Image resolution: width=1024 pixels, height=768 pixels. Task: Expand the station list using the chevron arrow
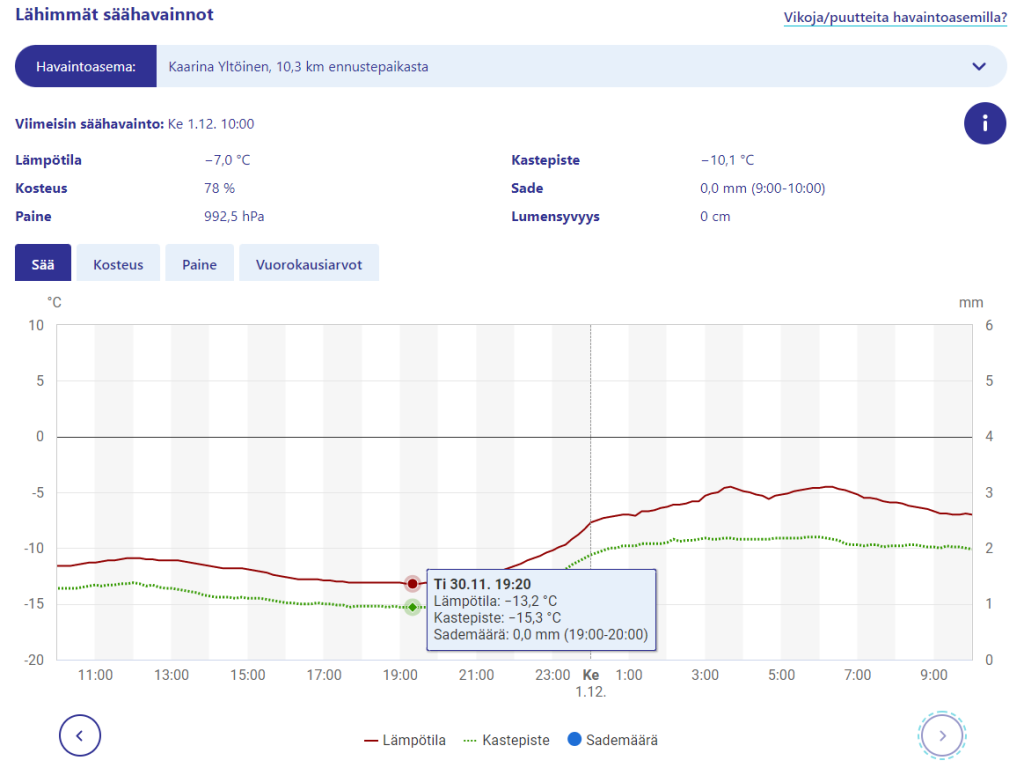pos(978,66)
